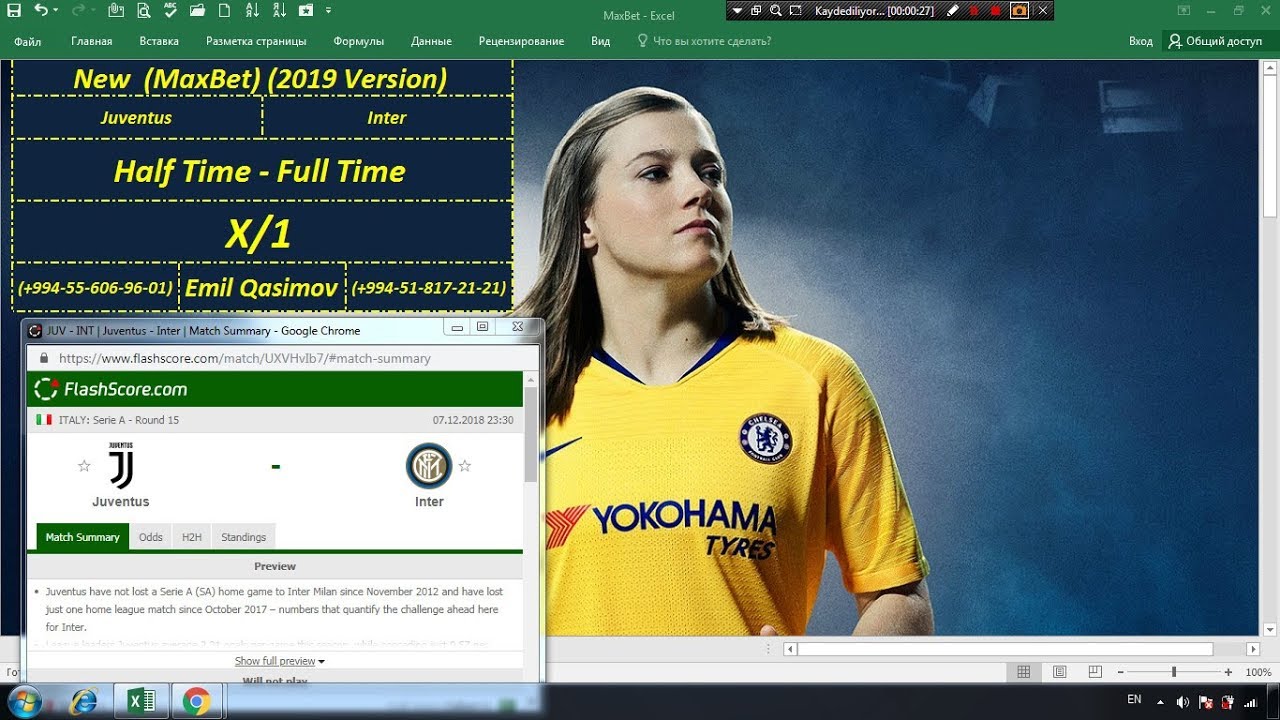The image size is (1280, 720).
Task: Select the Emil Qasimov cell
Action: point(262,288)
